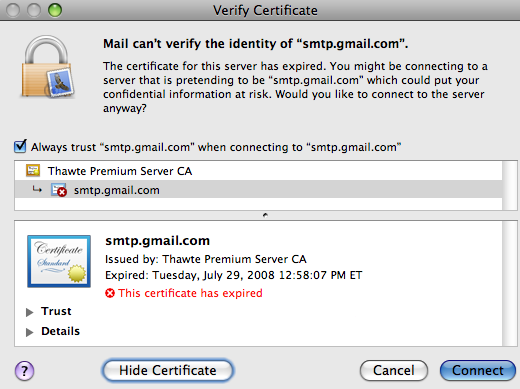Click the Thawte Premium Server CA certificate icon

pos(33,171)
